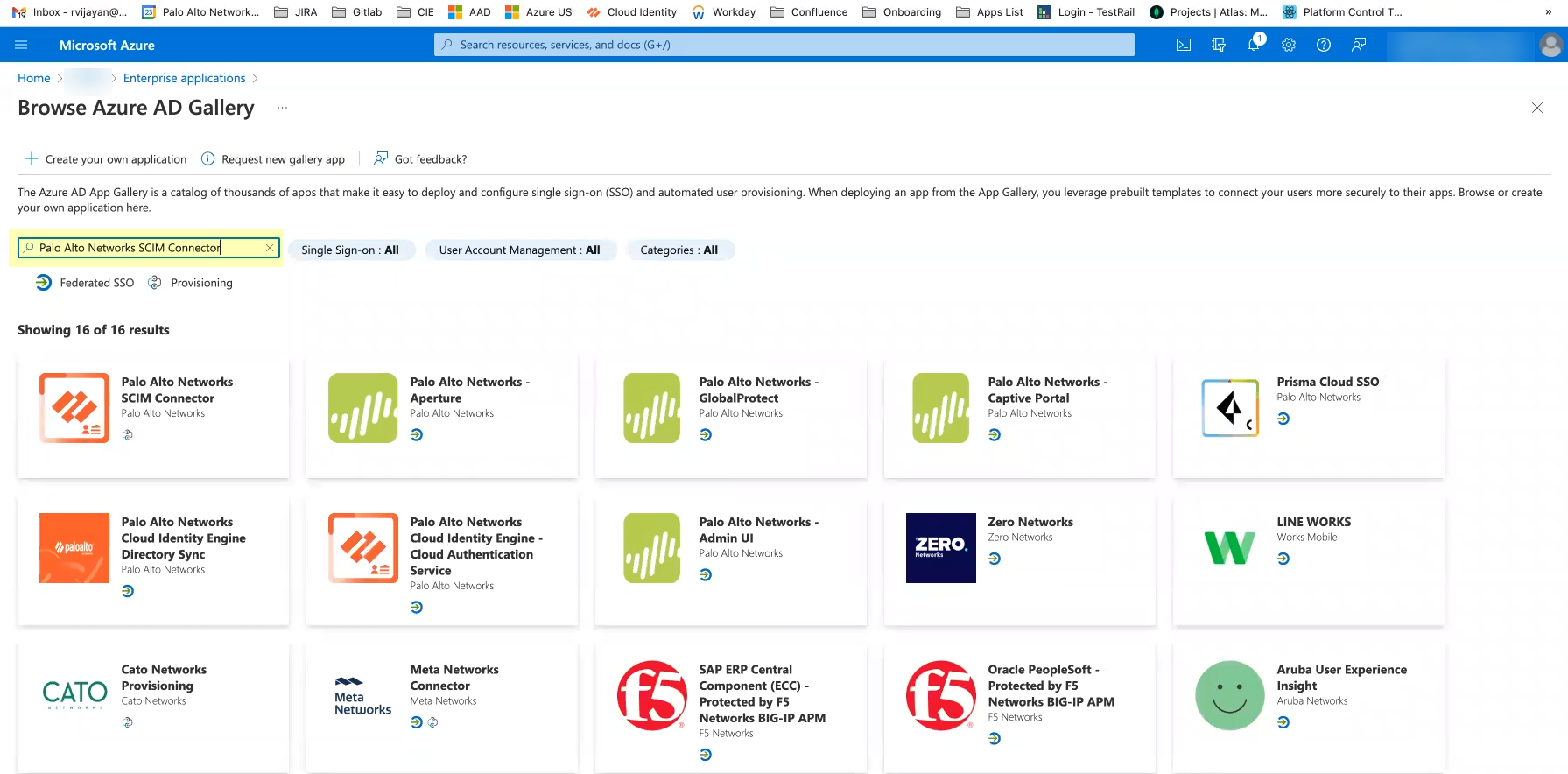The image size is (1568, 774).
Task: Open the Directories and subscriptions filter icon
Action: (x=1218, y=45)
